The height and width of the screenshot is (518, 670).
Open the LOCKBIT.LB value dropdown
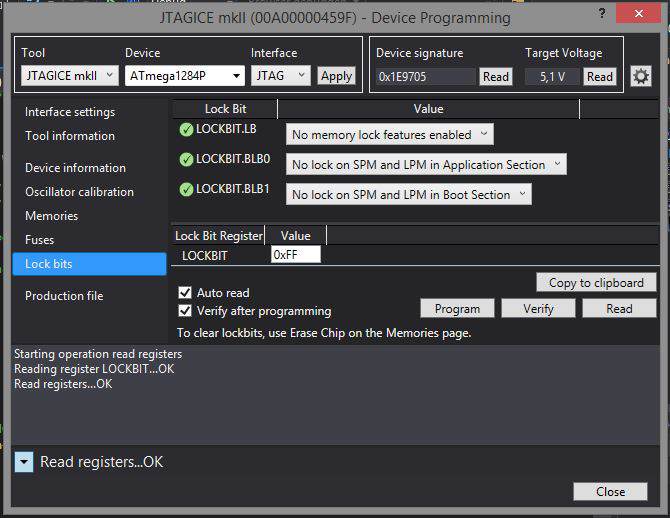(x=389, y=135)
